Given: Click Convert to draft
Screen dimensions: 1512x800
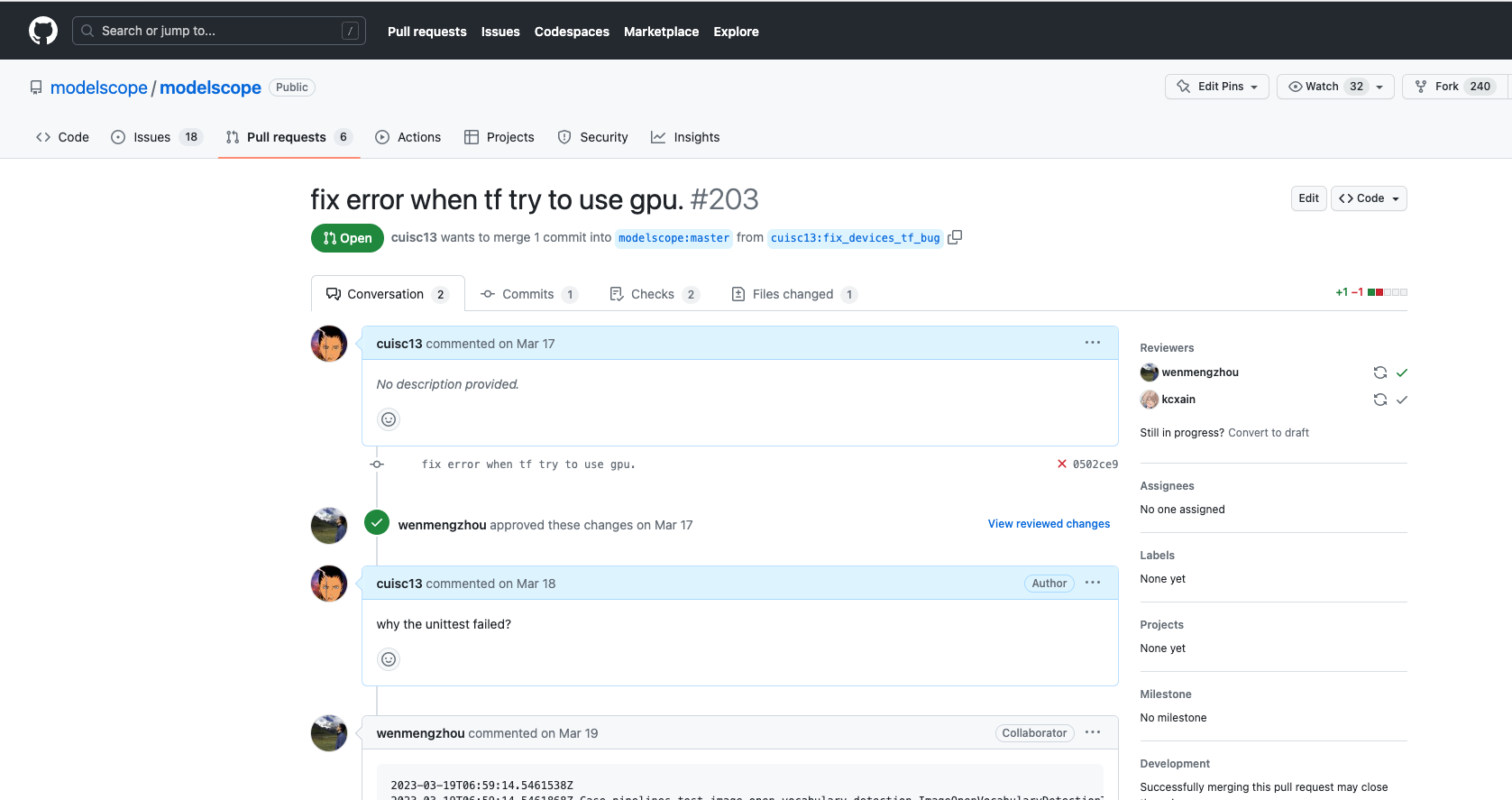Looking at the screenshot, I should (1269, 433).
